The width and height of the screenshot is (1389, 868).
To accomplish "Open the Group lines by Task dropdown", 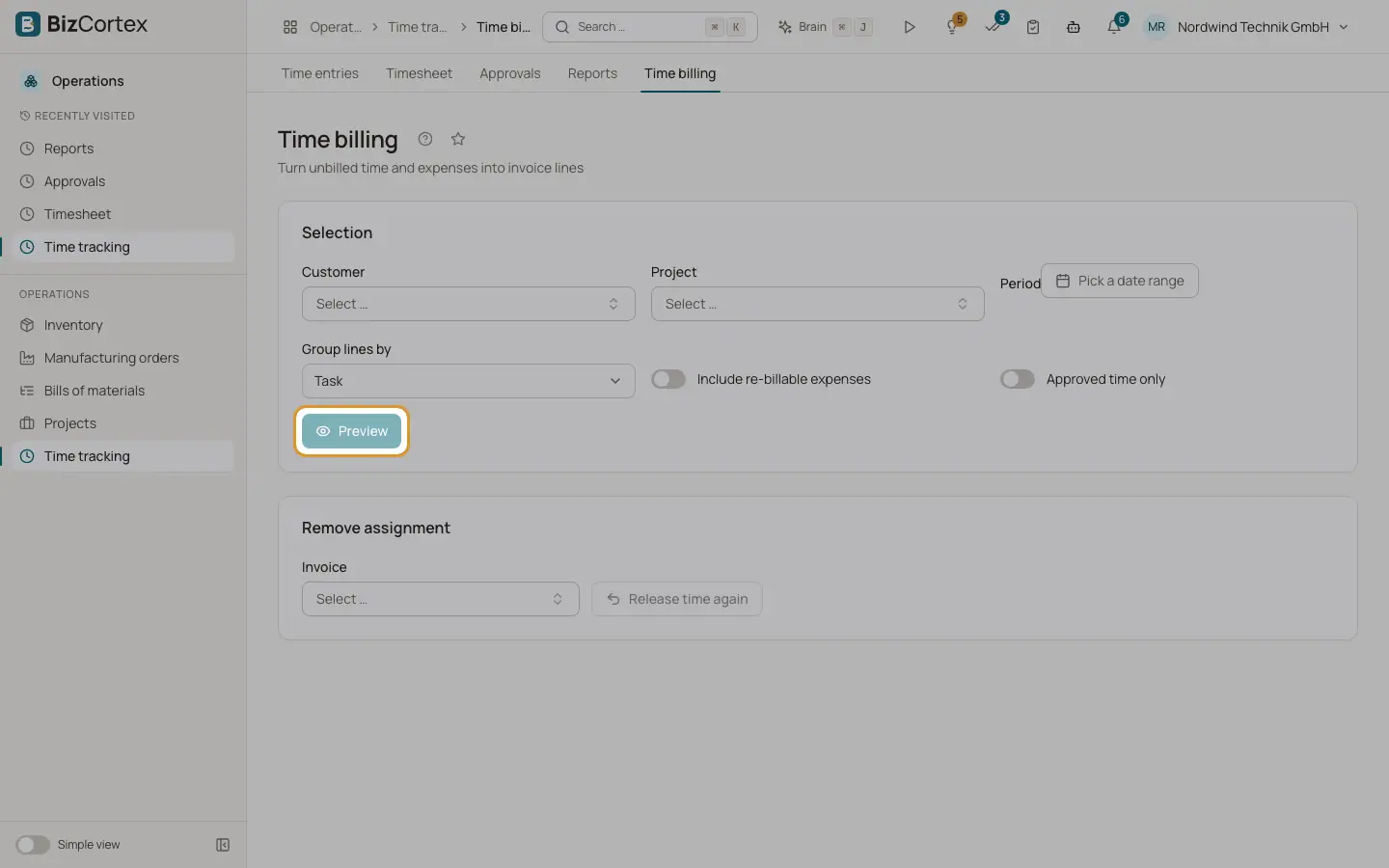I will tap(469, 381).
